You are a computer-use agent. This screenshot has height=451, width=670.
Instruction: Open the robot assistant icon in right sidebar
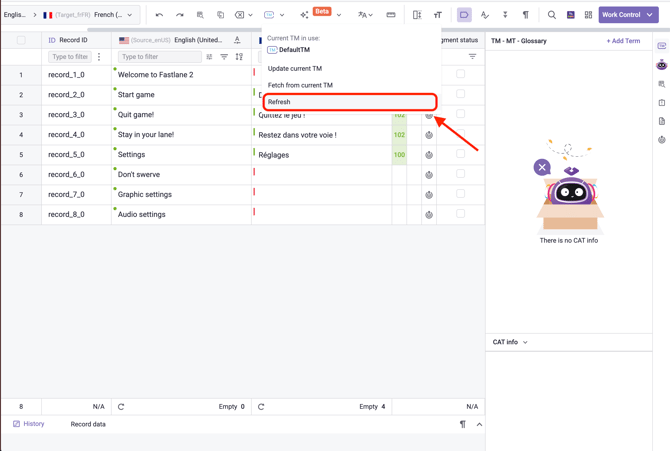pos(661,65)
